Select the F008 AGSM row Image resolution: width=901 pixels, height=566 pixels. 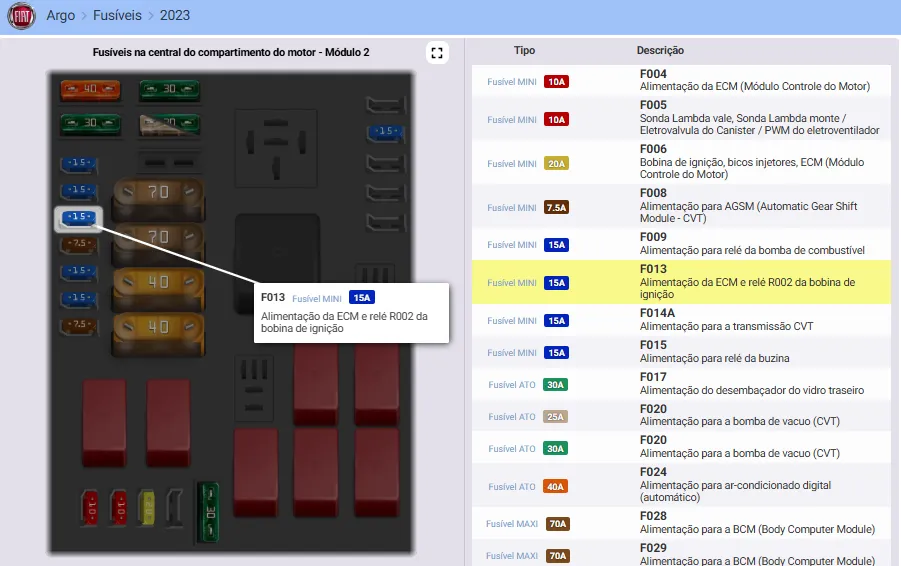(681, 206)
